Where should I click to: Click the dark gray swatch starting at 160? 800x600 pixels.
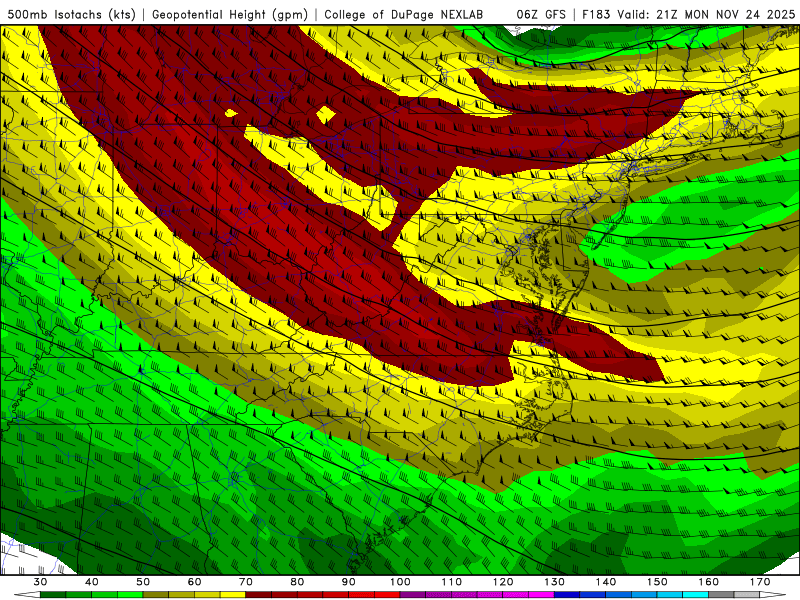click(x=721, y=595)
